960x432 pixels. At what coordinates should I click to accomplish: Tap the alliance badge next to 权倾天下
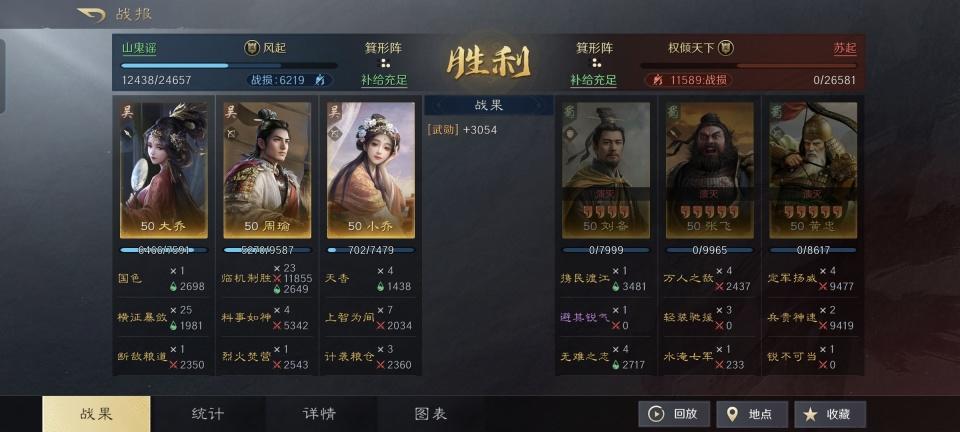726,48
